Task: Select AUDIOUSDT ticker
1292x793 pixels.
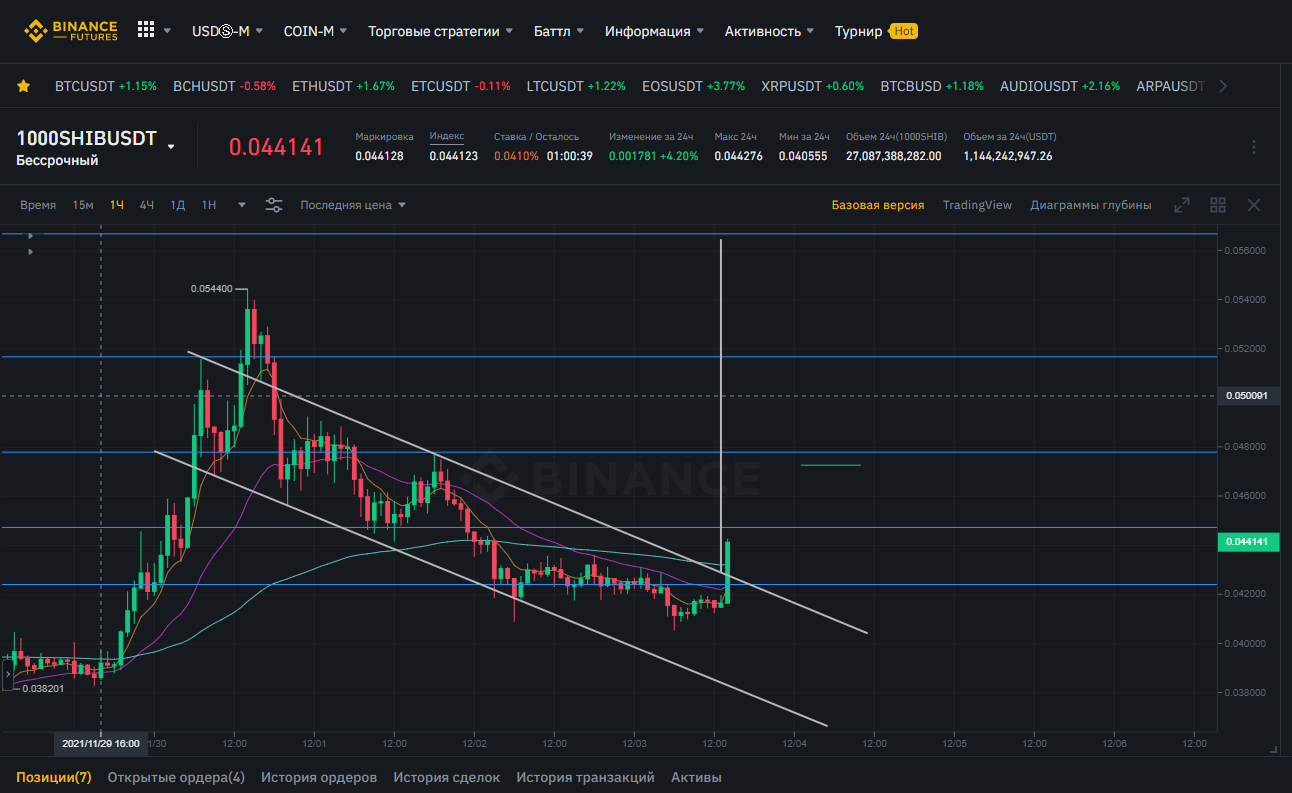Action: (x=1060, y=86)
